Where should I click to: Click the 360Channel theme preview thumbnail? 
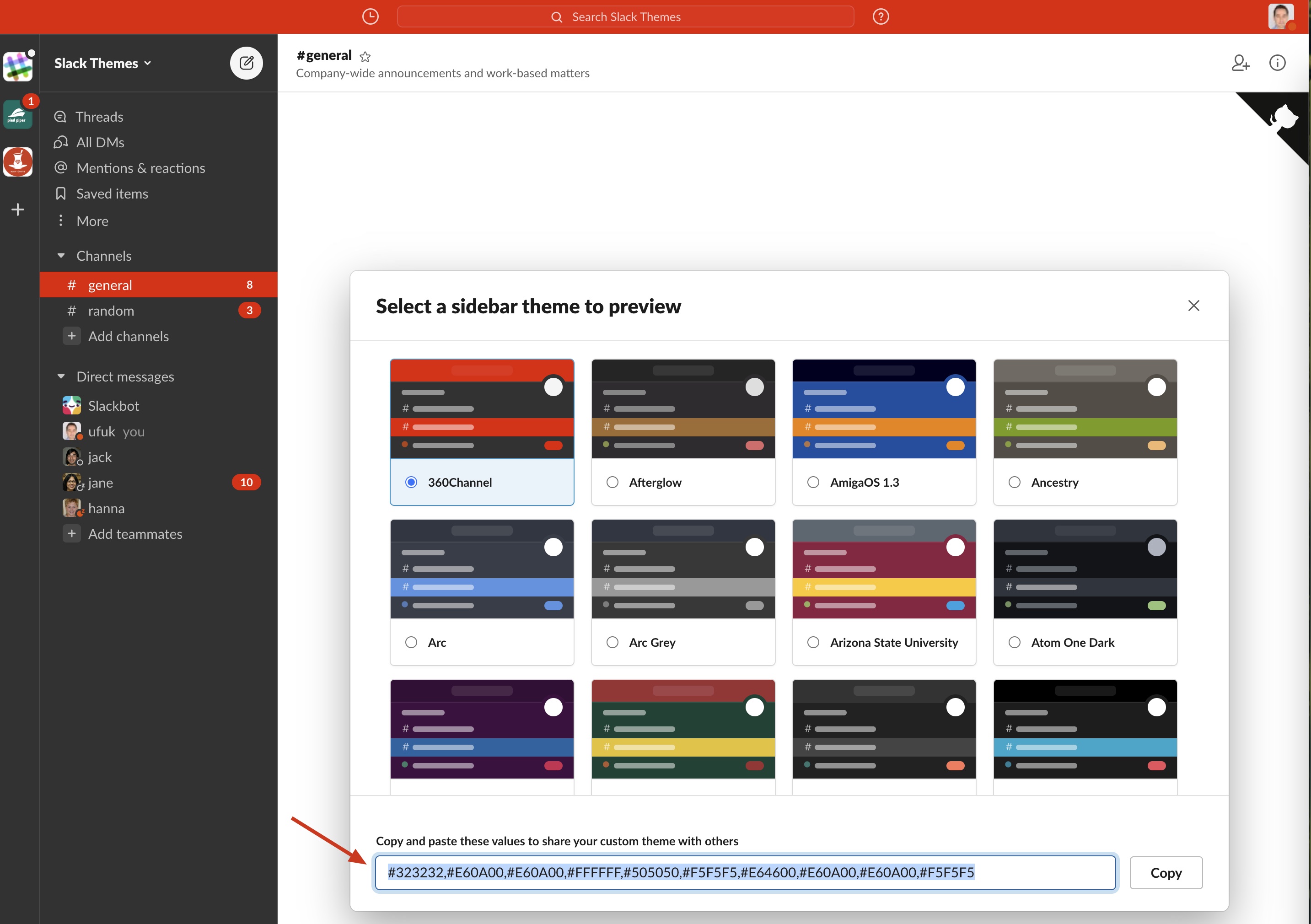point(481,408)
